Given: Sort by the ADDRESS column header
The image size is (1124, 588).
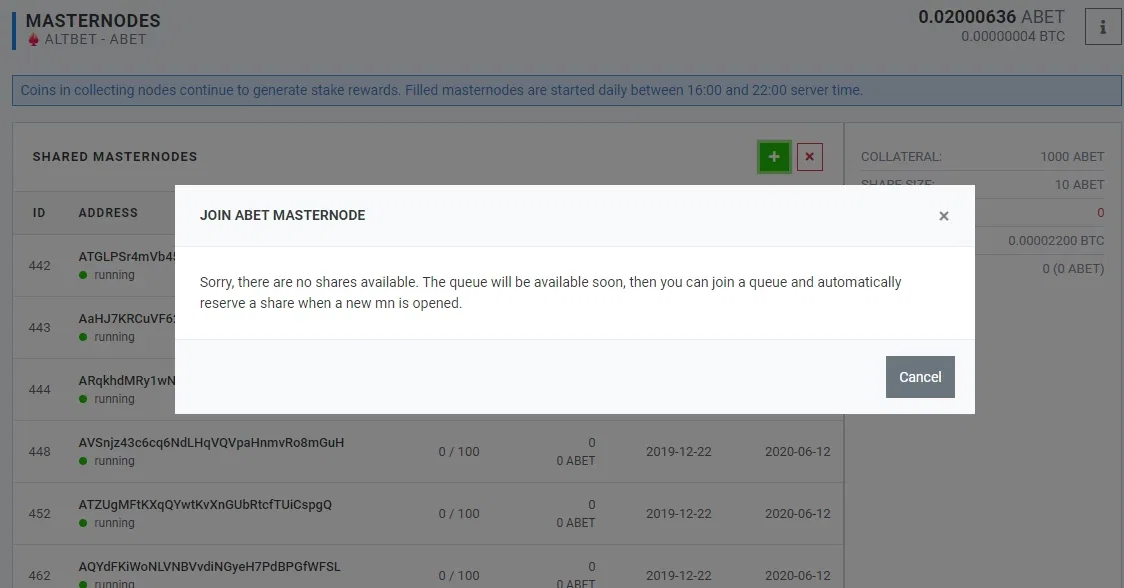Looking at the screenshot, I should pyautogui.click(x=108, y=213).
